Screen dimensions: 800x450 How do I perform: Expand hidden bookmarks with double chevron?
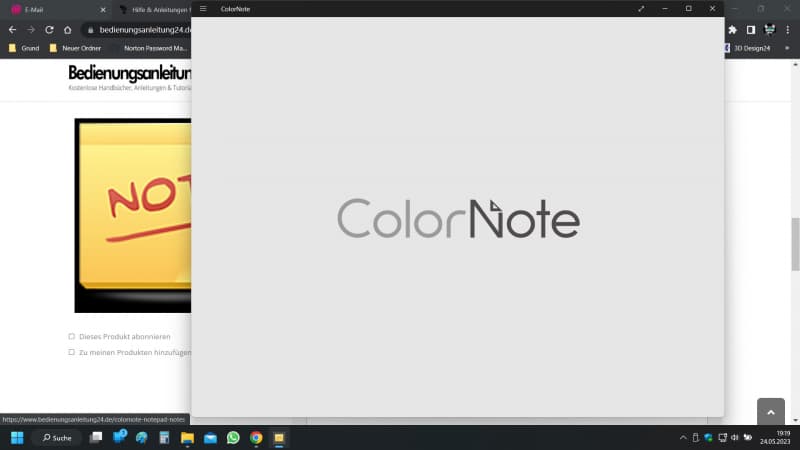[787, 48]
